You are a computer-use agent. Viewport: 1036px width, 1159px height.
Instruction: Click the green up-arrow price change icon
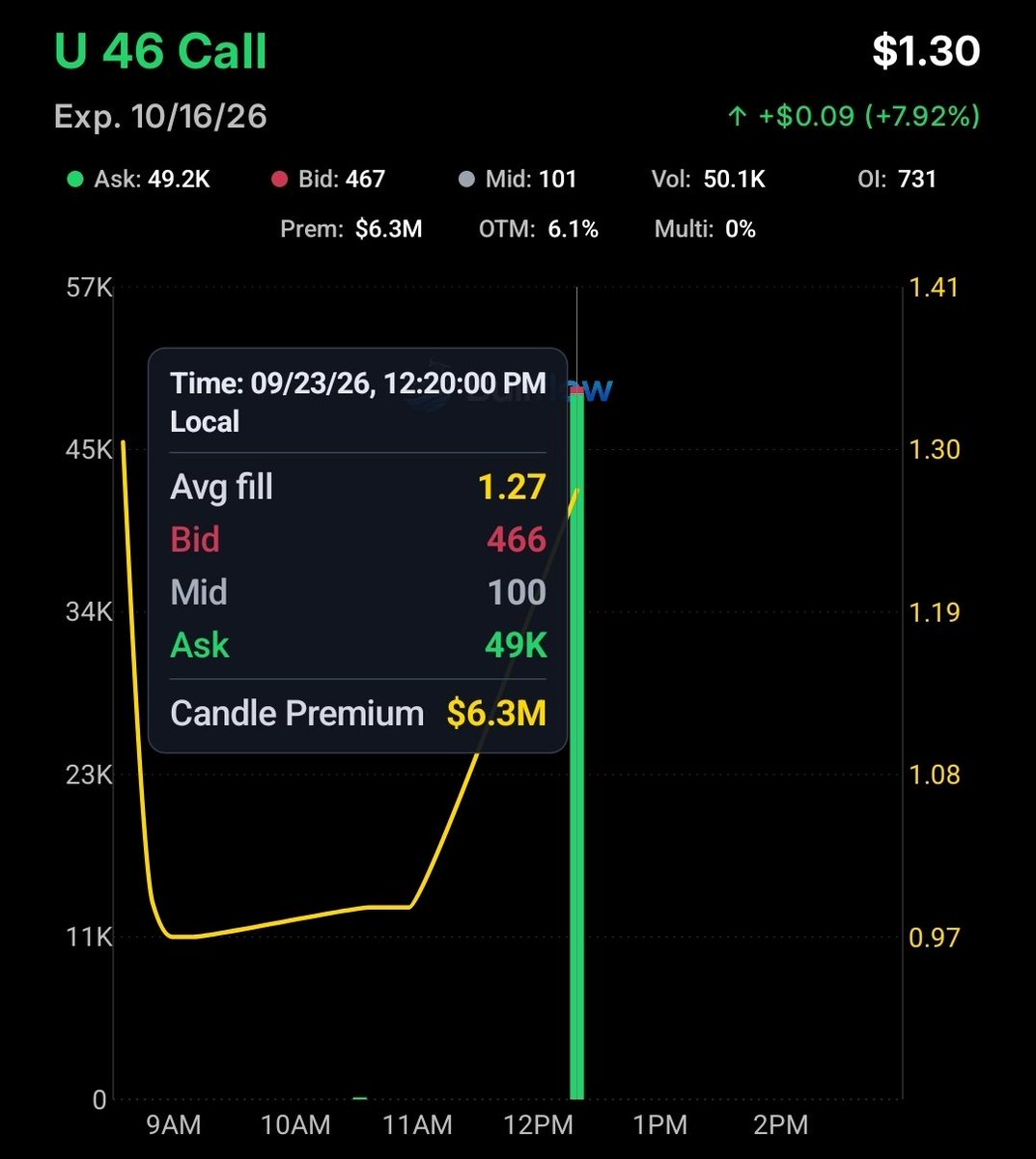click(x=738, y=117)
